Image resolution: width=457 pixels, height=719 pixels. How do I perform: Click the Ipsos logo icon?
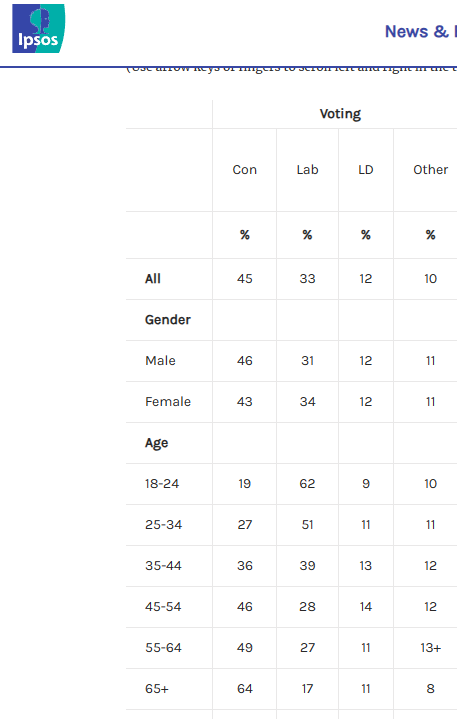point(39,28)
